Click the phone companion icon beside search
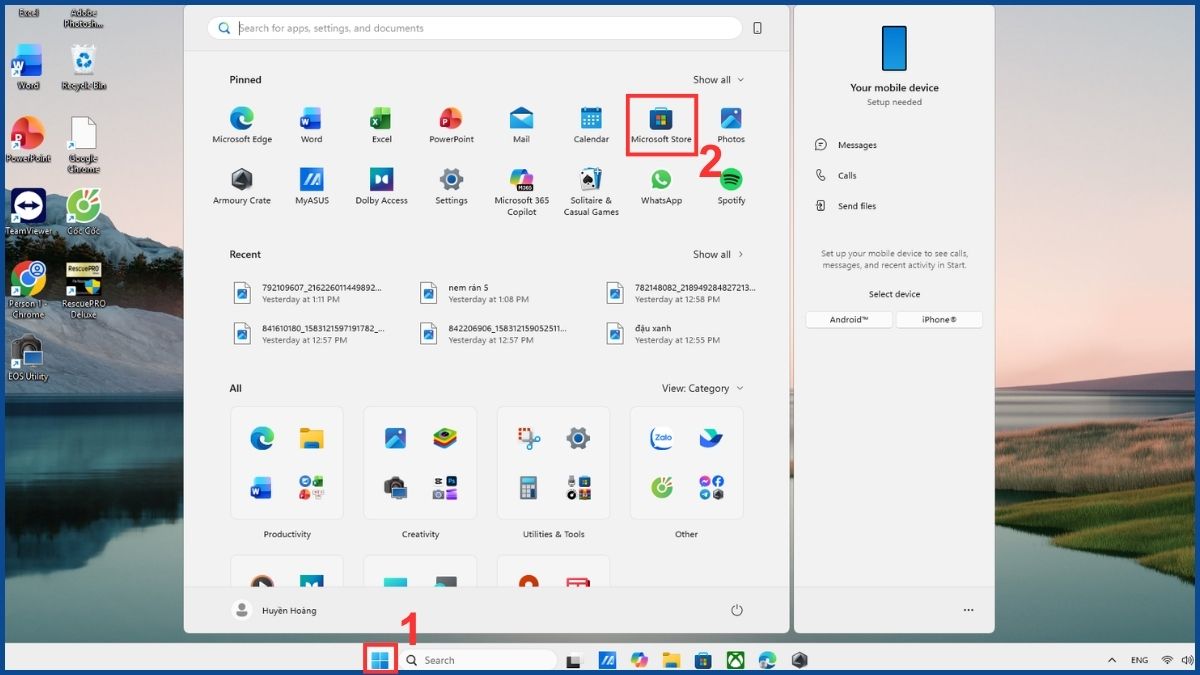 tap(757, 28)
